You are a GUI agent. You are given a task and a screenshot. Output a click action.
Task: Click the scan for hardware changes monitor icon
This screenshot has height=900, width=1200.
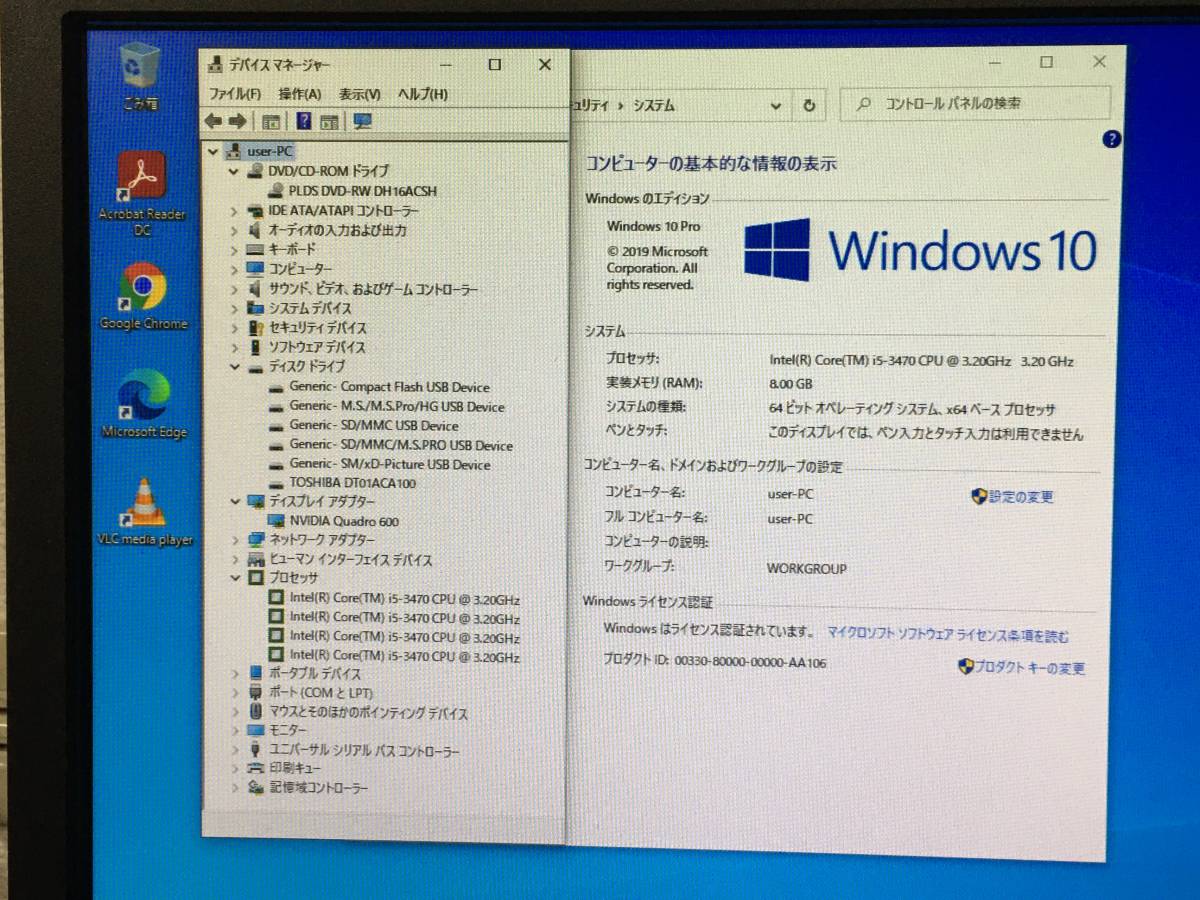[362, 121]
